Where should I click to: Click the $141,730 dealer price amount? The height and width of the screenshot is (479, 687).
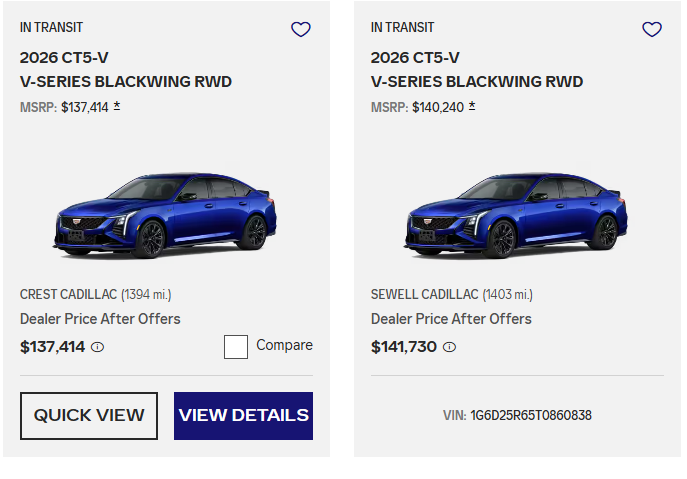[404, 347]
